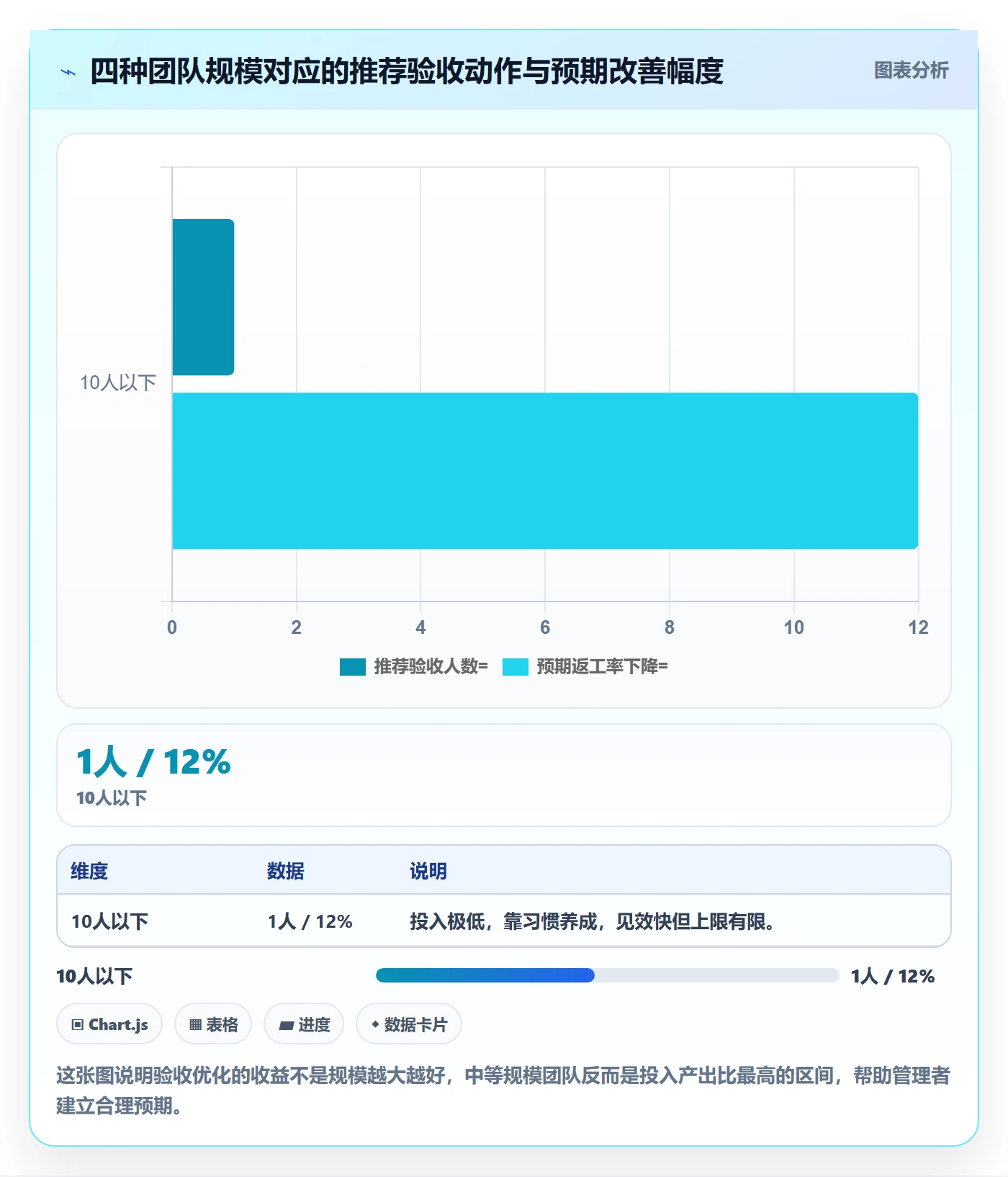Click the dark teal legend swatch
This screenshot has width=1008, height=1177.
pyautogui.click(x=353, y=667)
